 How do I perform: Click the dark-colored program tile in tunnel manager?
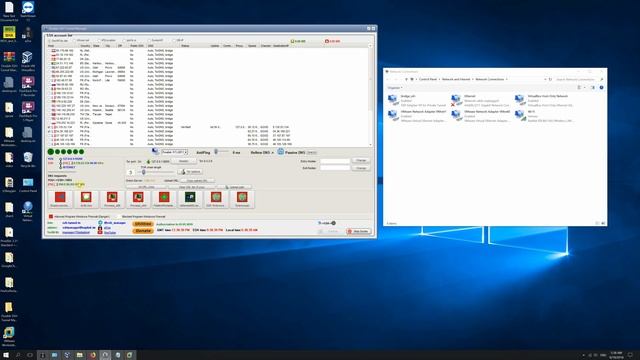(x=190, y=199)
